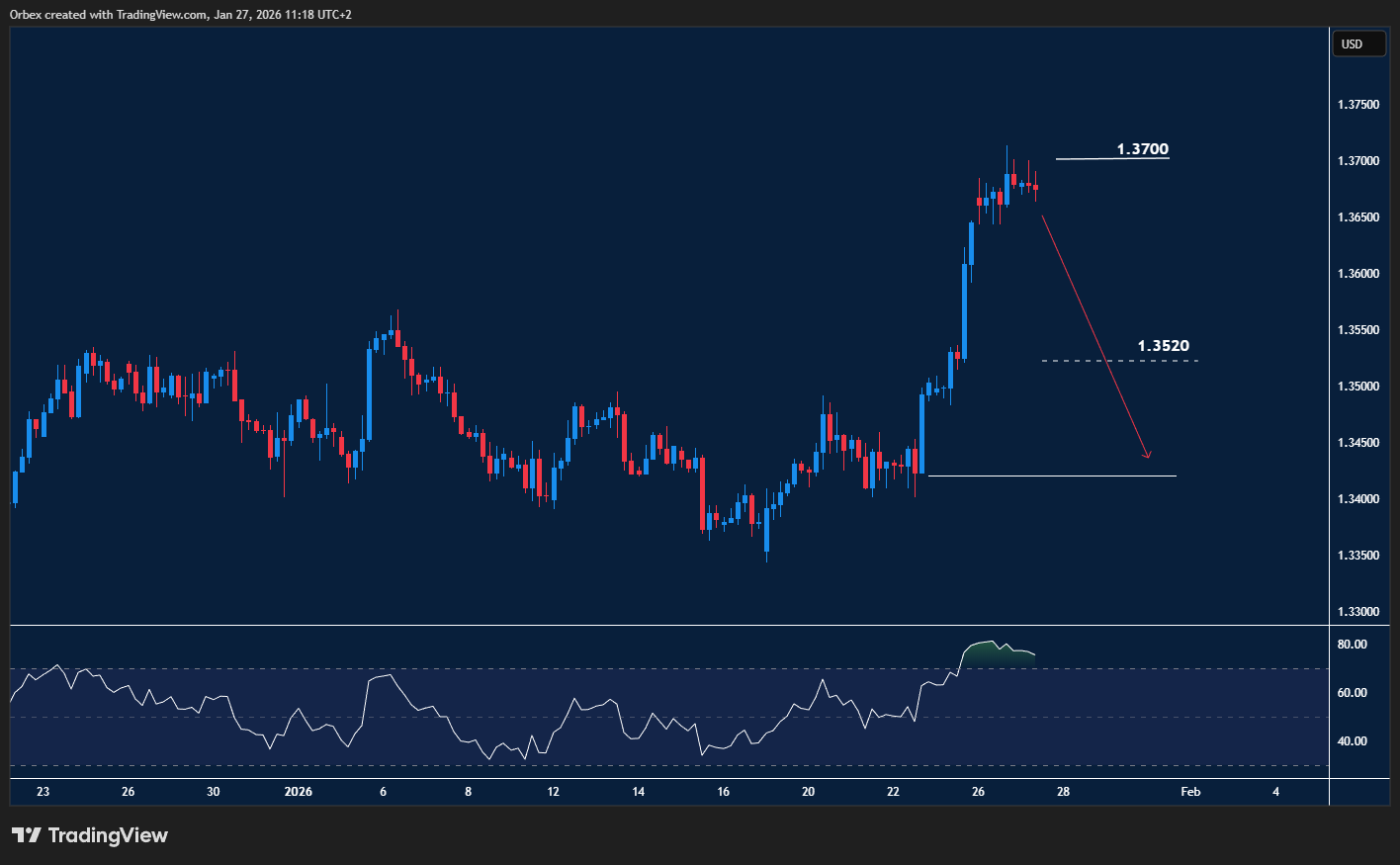Select the 1.33500 price axis label
1400x865 pixels.
tap(1359, 556)
